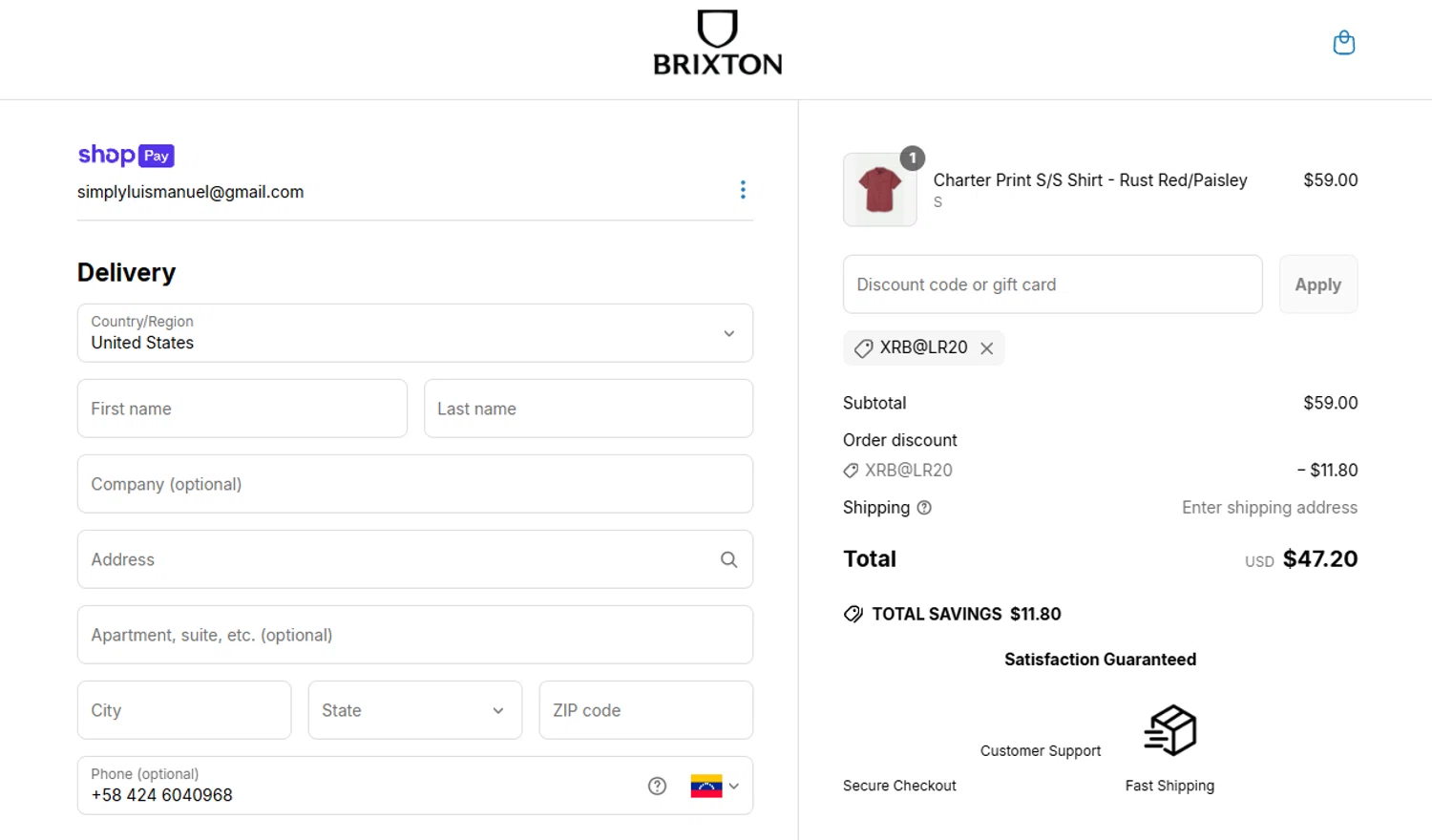Focus the Company (optional) field
Screen dimensions: 1432x840
(x=415, y=484)
